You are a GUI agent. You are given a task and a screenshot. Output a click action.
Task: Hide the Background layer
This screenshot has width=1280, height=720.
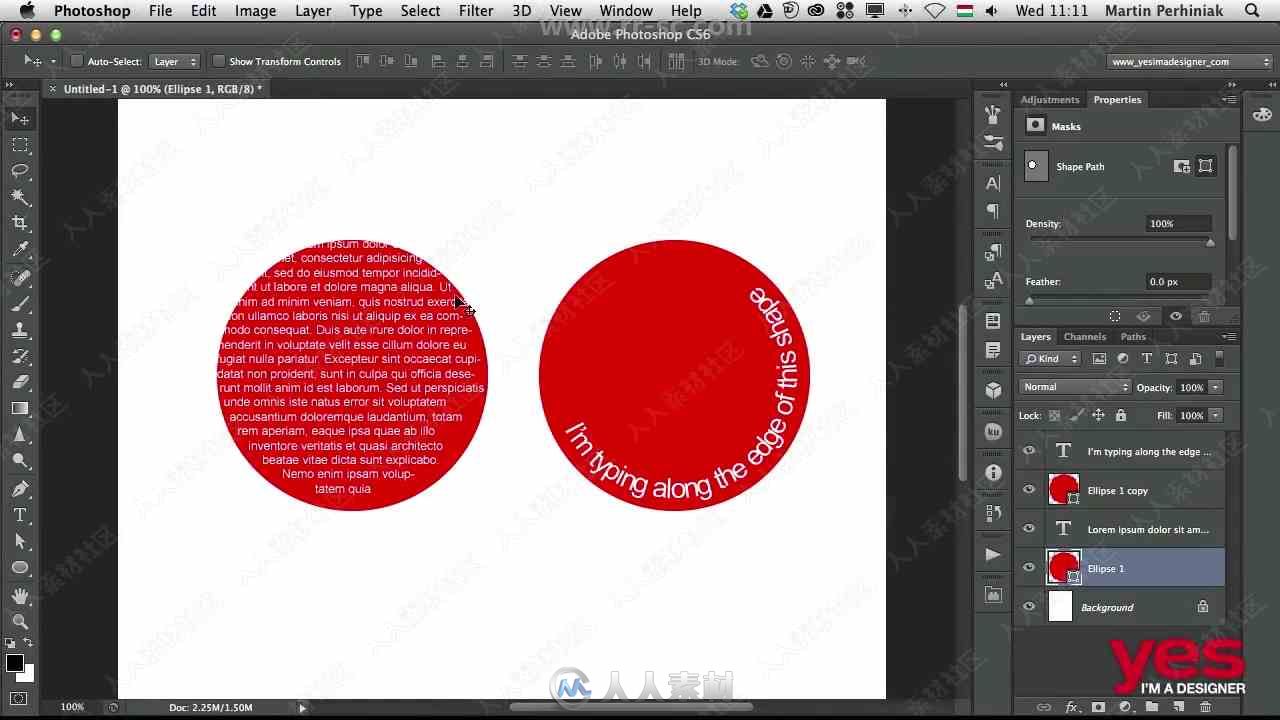pos(1029,607)
